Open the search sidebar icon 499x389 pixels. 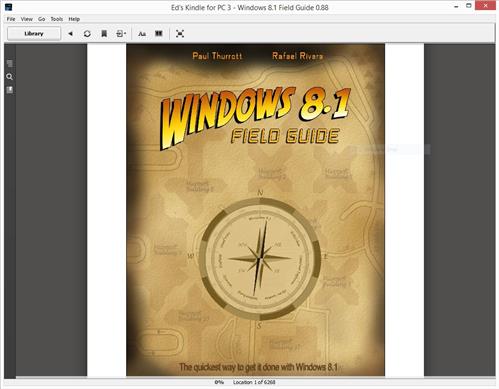(9, 77)
